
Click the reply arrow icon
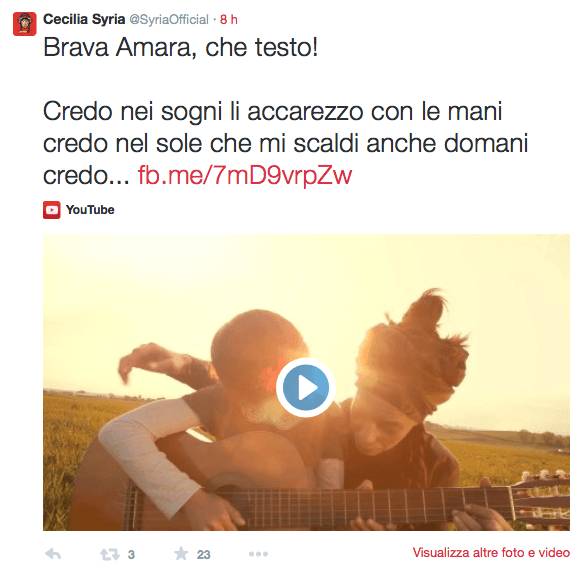[x=53, y=554]
